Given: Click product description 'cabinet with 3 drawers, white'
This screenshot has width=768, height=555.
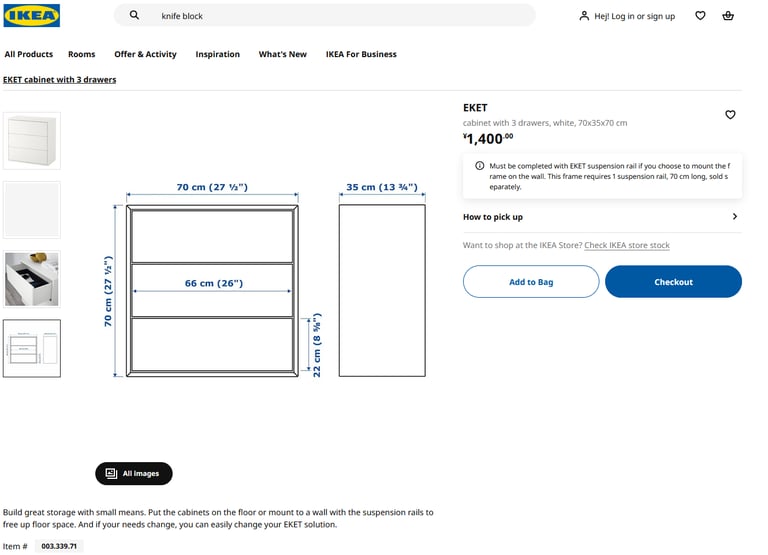Looking at the screenshot, I should [x=545, y=123].
